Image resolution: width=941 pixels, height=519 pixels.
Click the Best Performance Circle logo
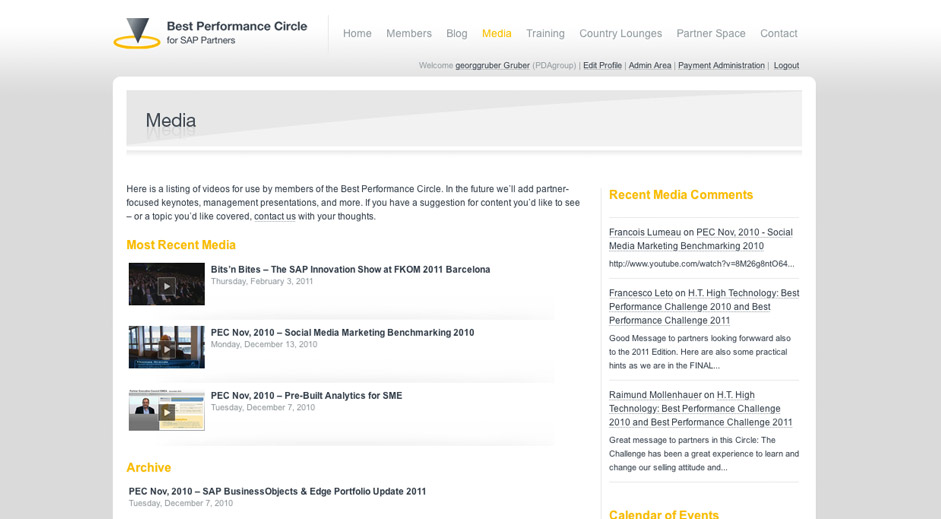pyautogui.click(x=210, y=33)
